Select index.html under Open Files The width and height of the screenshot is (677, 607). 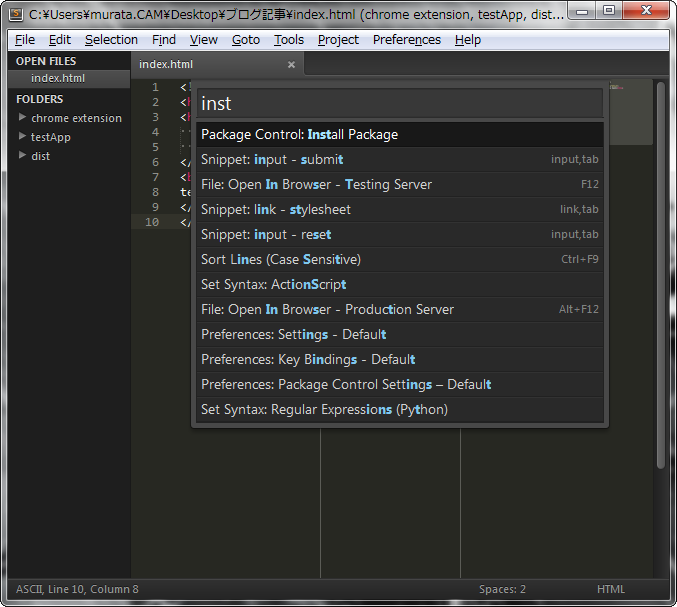pos(69,78)
